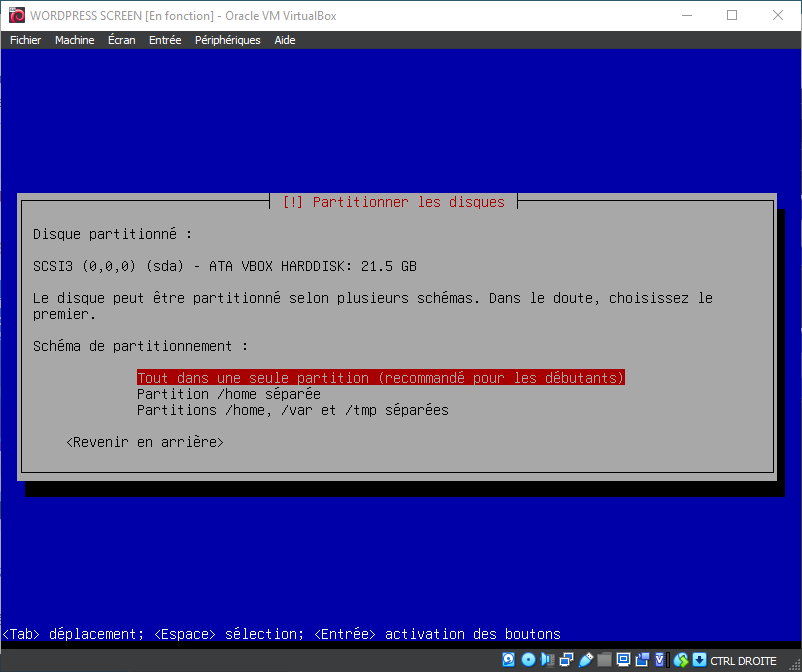Click the recording status icon
This screenshot has height=672, width=802.
[641, 660]
